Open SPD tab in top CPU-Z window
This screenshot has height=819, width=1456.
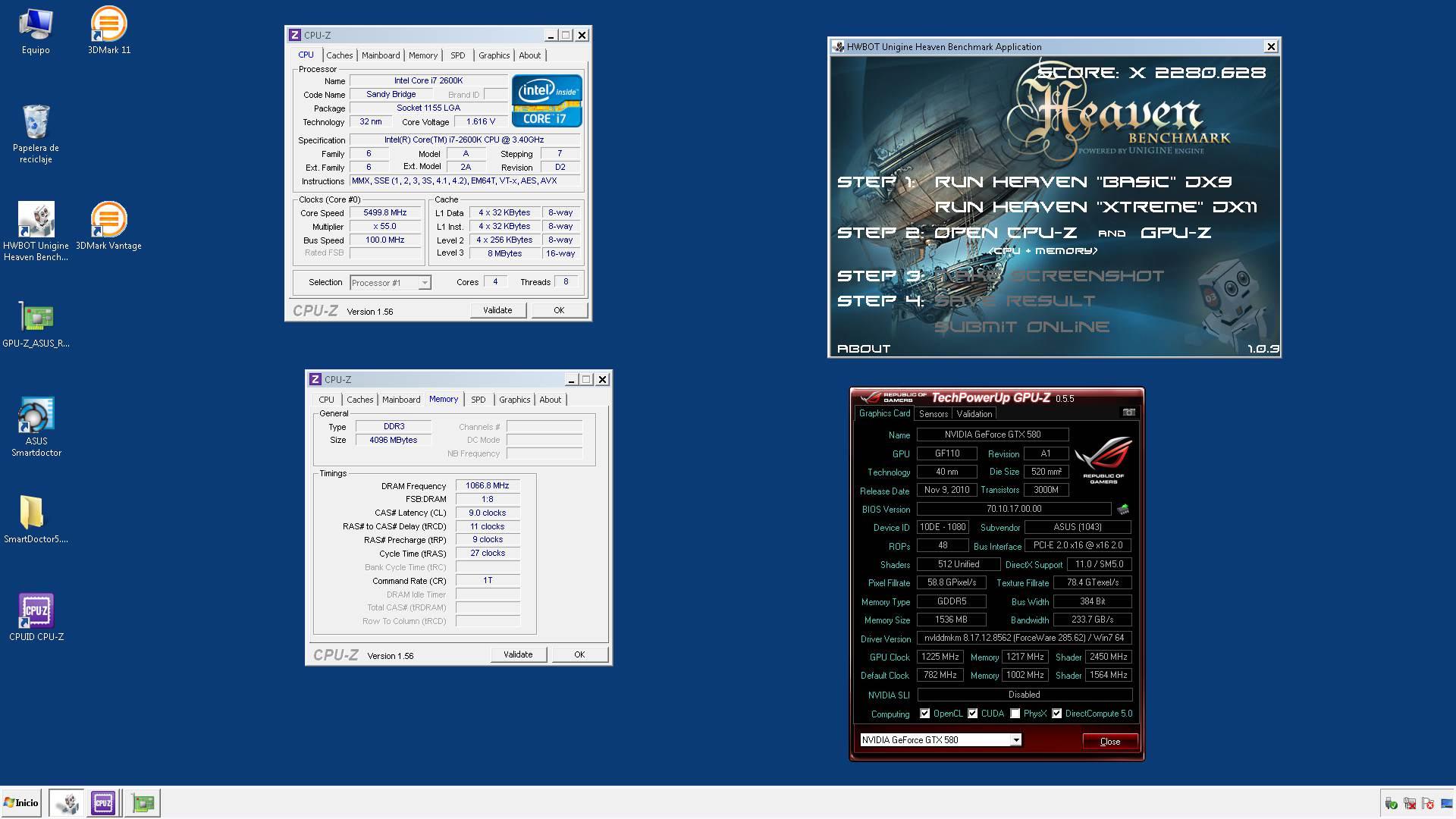(x=458, y=55)
